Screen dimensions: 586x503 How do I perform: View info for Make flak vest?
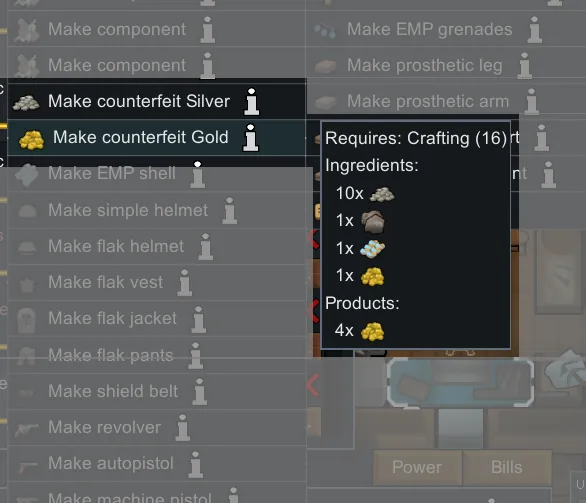185,283
